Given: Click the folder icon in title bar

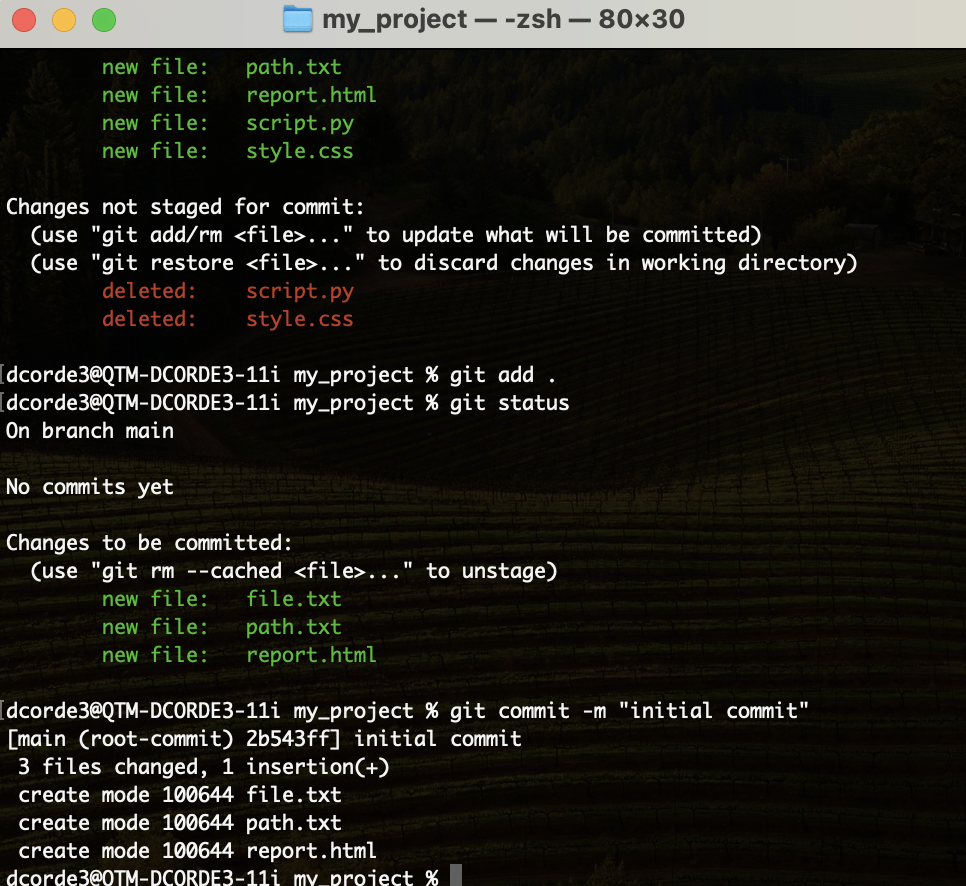Looking at the screenshot, I should (297, 19).
